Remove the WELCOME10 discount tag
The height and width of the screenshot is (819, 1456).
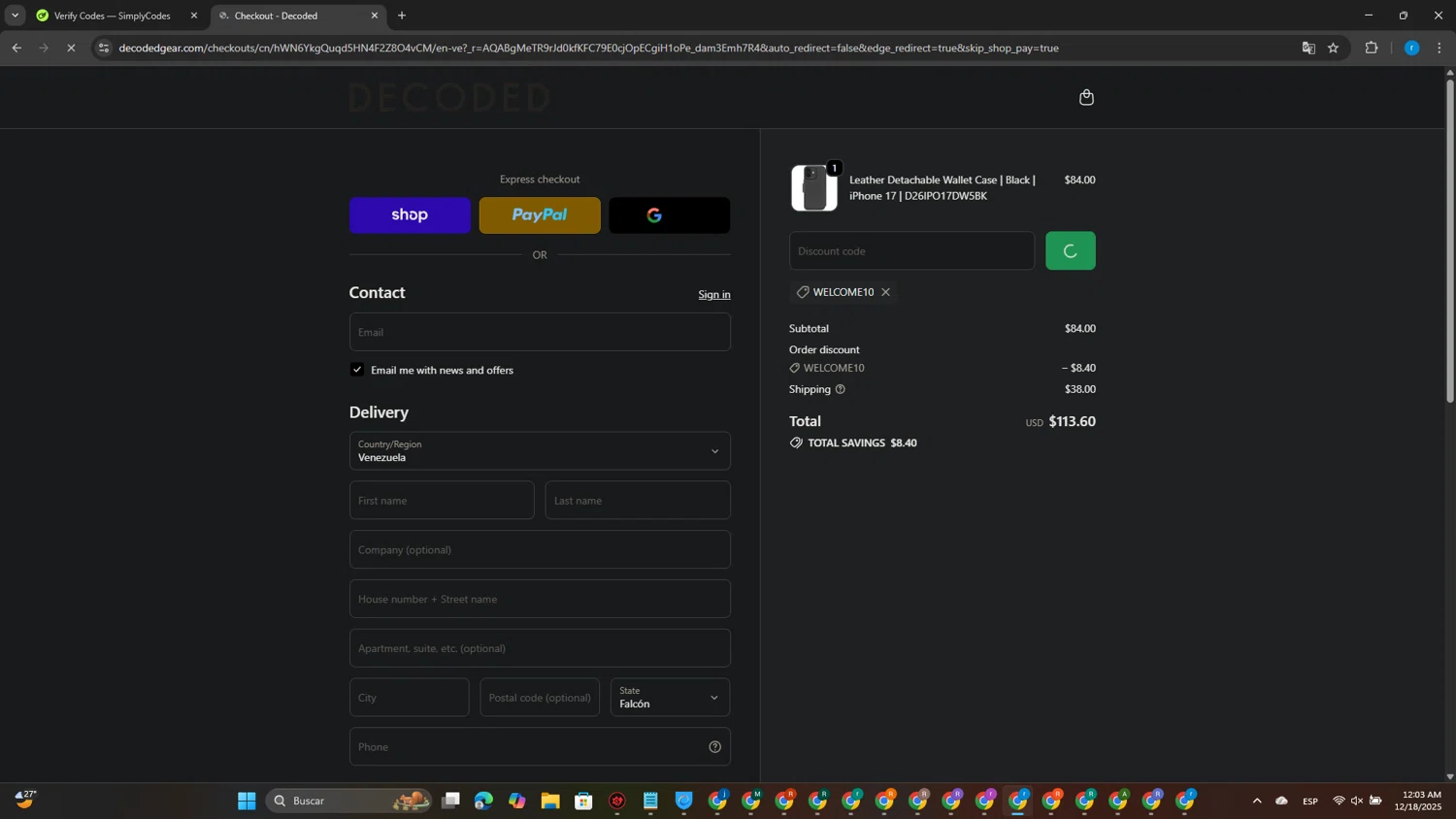coord(885,292)
